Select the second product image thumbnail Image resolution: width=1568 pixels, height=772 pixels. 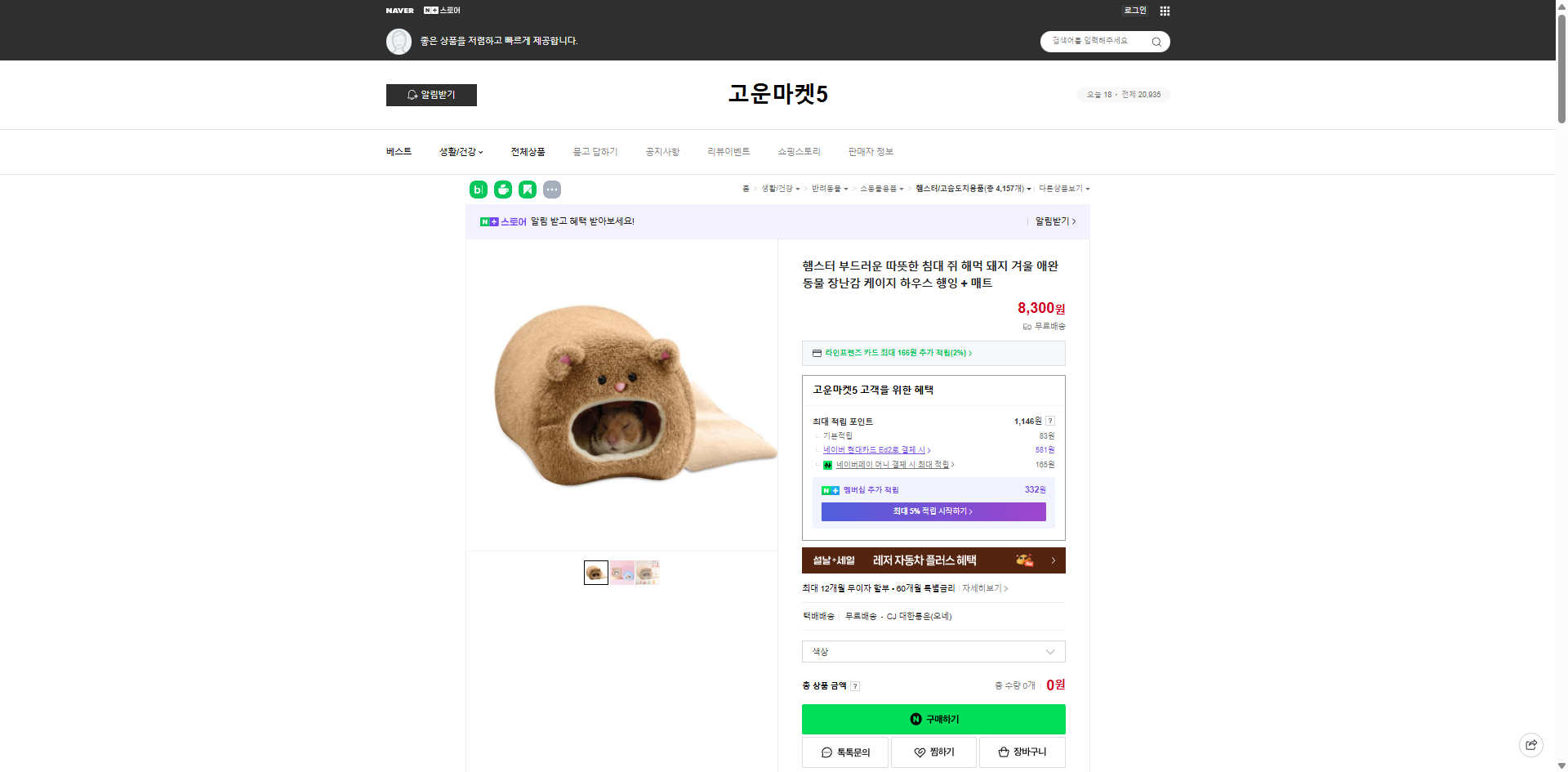tap(621, 573)
